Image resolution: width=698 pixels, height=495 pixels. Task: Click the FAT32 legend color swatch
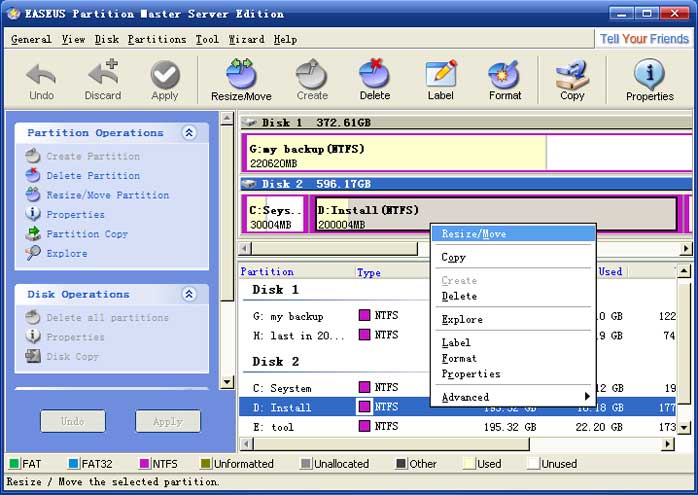pos(74,463)
